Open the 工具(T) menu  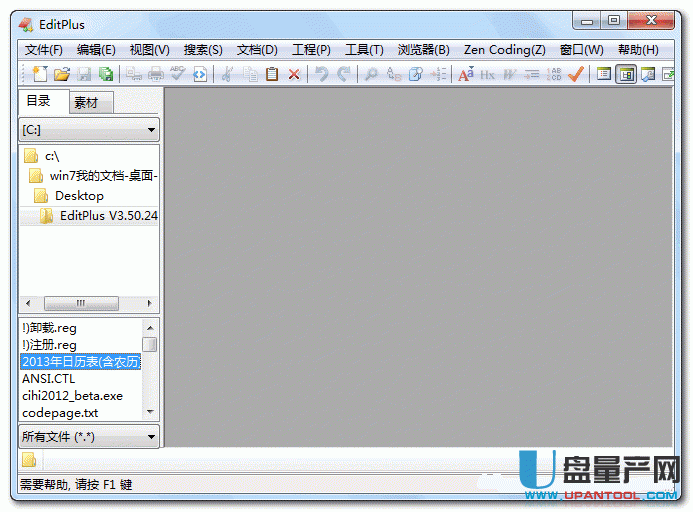[x=364, y=50]
